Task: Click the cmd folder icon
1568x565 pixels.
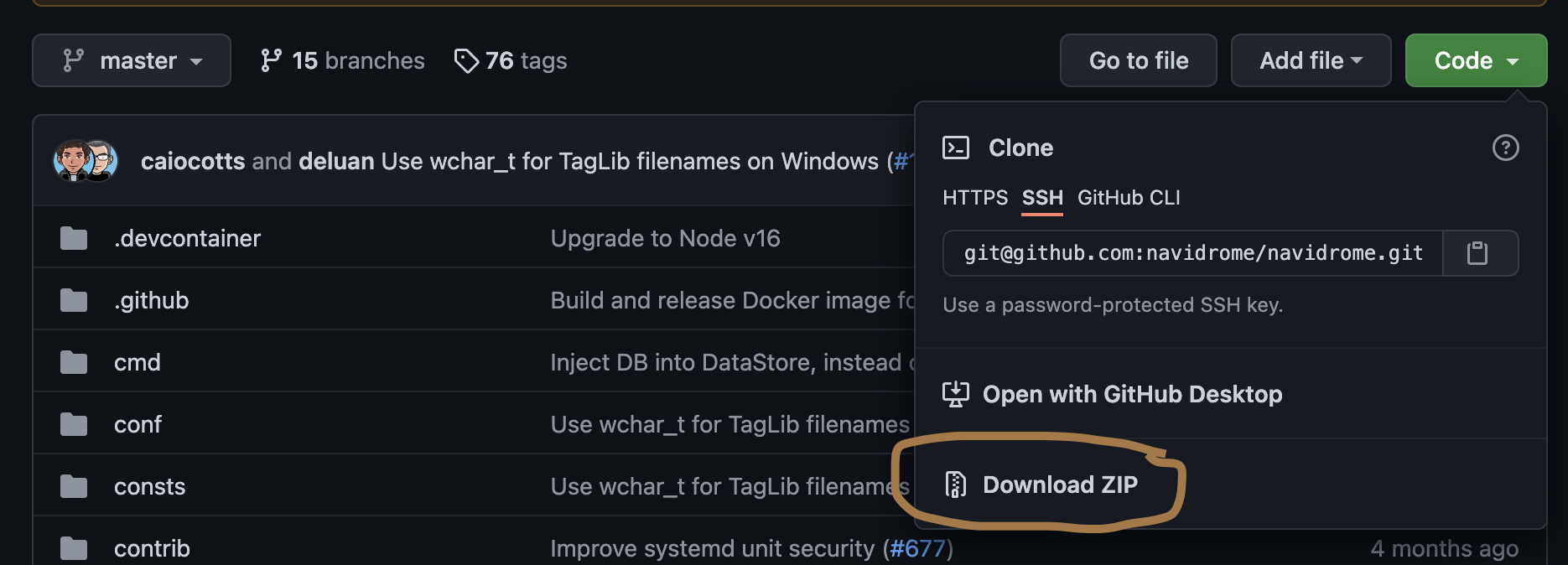Action: [73, 361]
